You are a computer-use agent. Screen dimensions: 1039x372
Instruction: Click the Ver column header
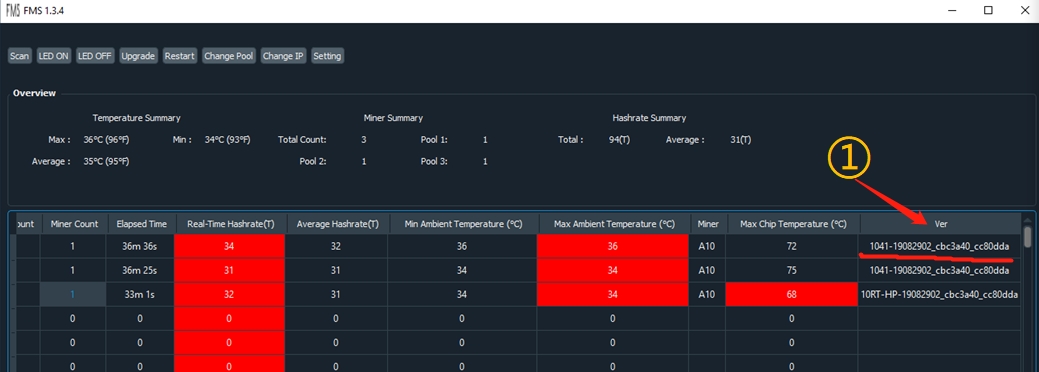tap(940, 224)
